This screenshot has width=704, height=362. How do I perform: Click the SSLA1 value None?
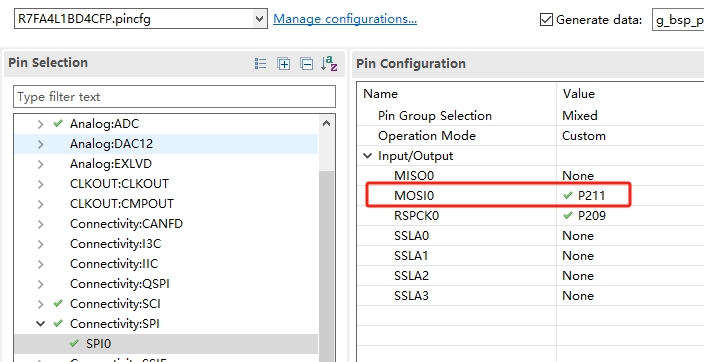tap(578, 256)
